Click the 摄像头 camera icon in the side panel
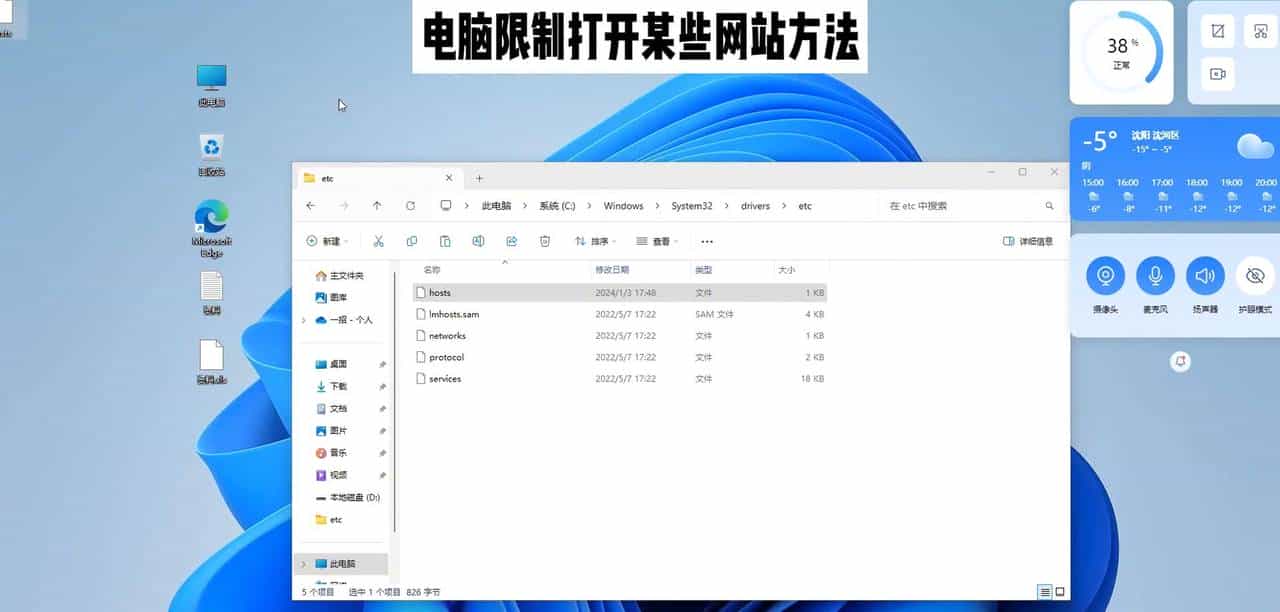This screenshot has width=1280, height=612. (1104, 278)
